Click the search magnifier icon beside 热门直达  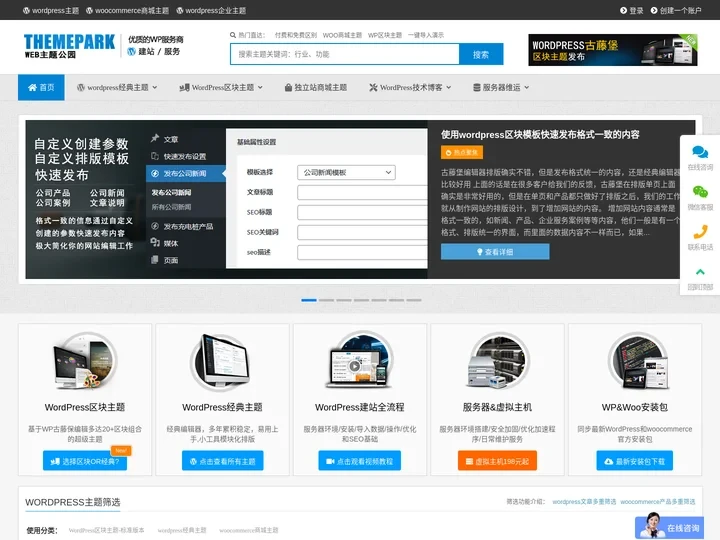(x=233, y=35)
